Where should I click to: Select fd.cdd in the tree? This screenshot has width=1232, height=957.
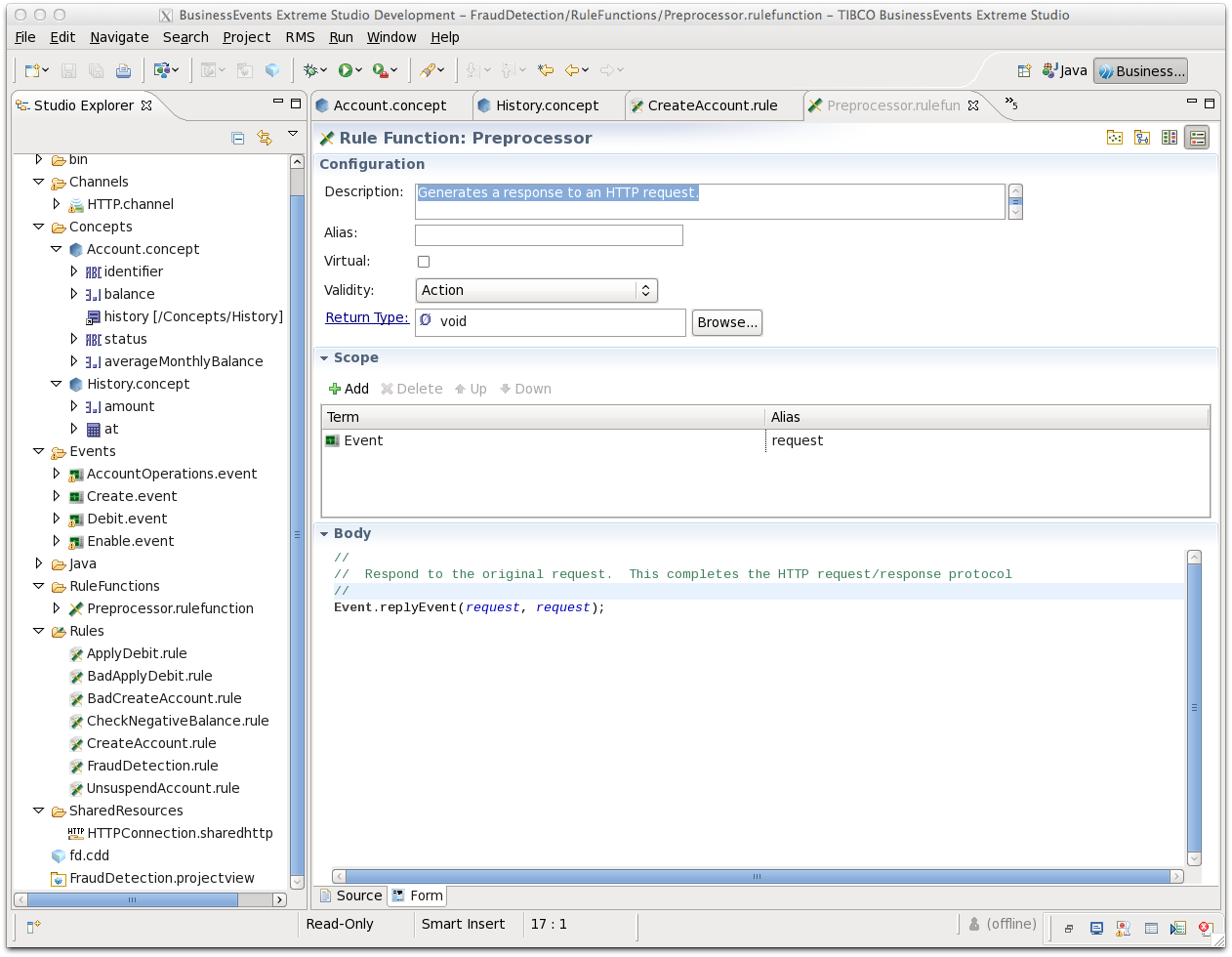click(x=89, y=855)
